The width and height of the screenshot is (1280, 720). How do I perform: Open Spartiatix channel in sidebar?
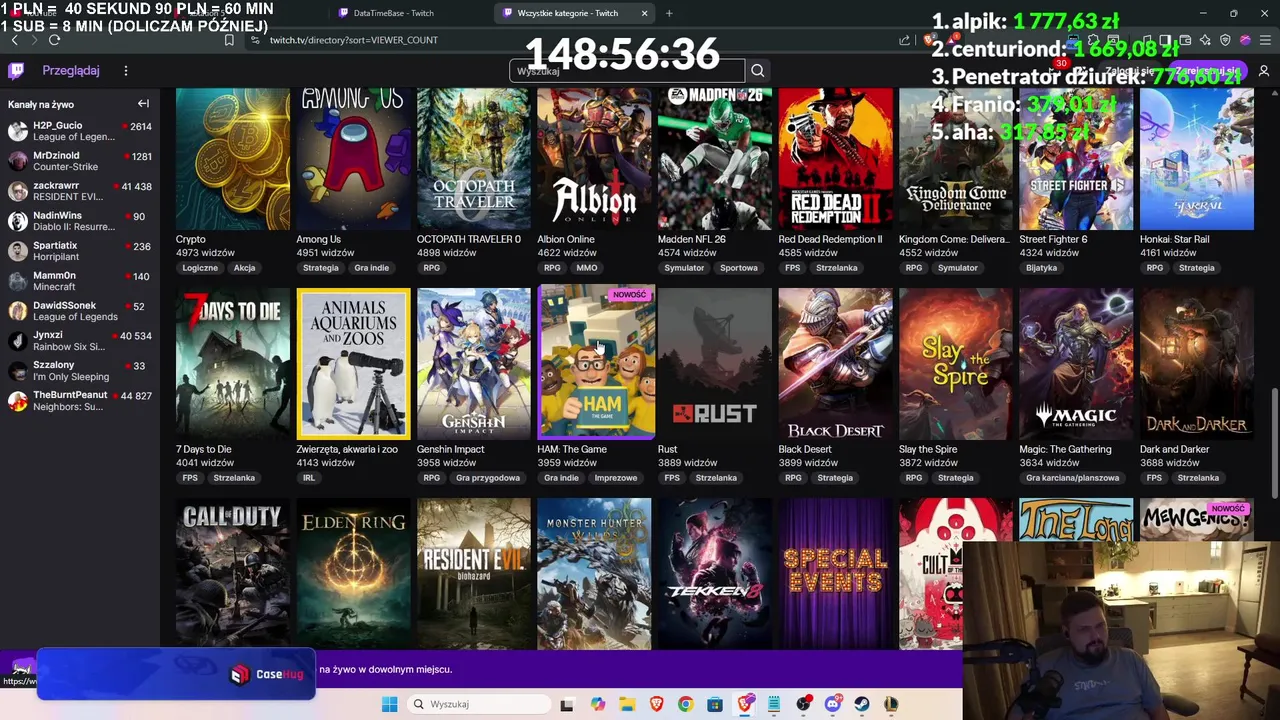point(80,251)
